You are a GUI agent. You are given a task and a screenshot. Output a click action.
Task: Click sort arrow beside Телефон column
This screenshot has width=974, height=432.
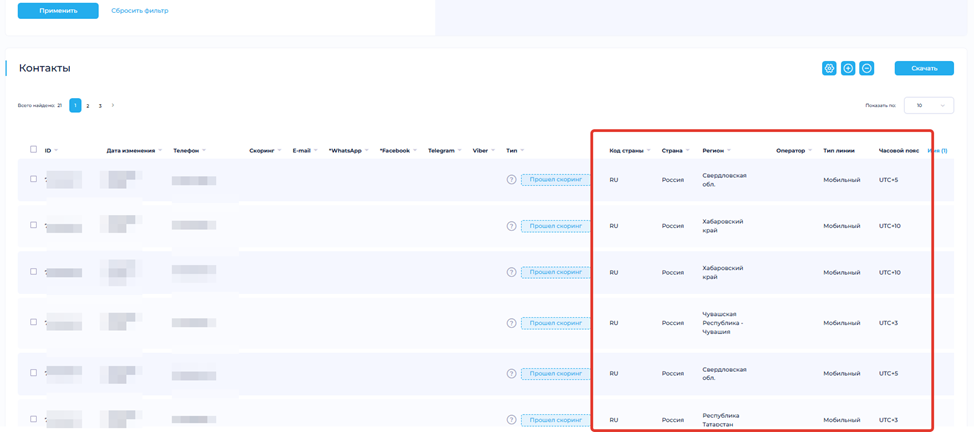click(204, 151)
